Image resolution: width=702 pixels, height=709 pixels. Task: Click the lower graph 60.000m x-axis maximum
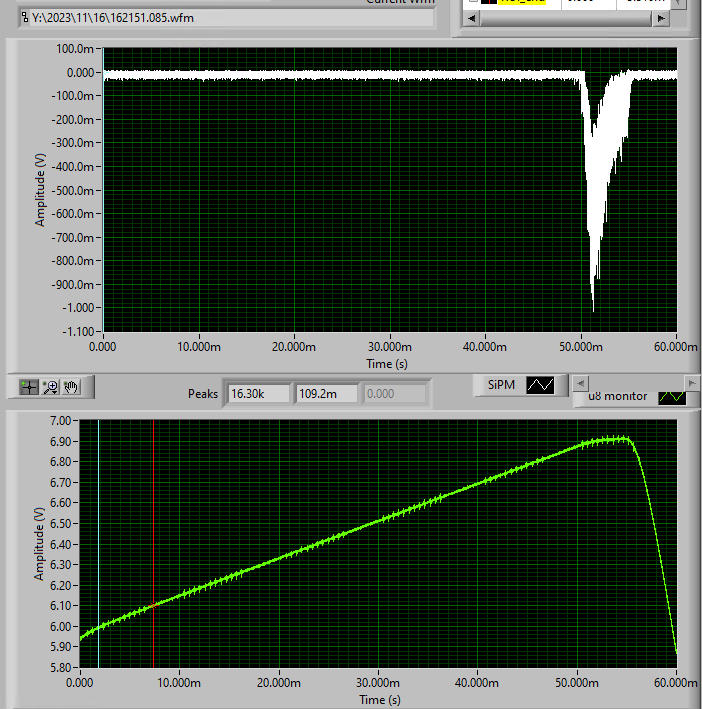(676, 683)
